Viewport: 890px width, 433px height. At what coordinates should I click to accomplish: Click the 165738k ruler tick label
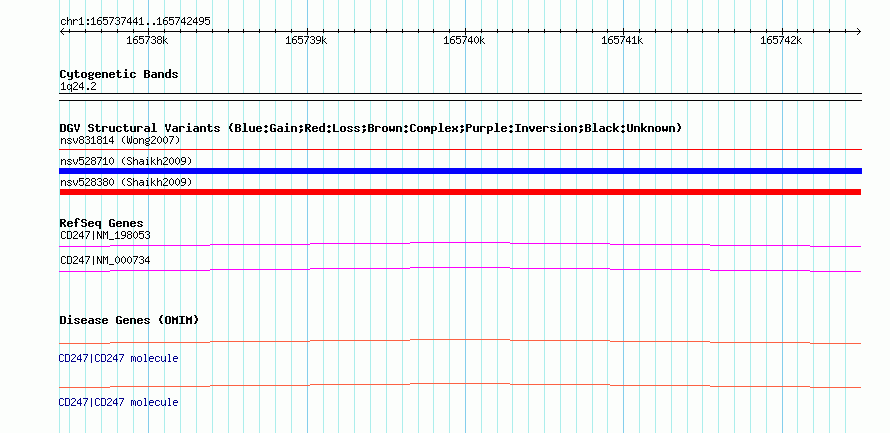coord(148,40)
